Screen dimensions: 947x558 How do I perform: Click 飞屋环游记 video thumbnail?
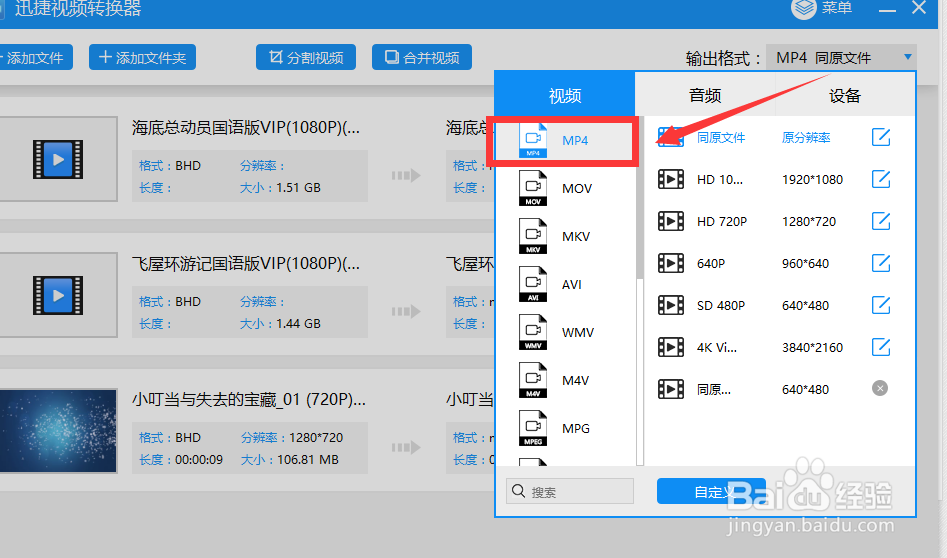[58, 295]
